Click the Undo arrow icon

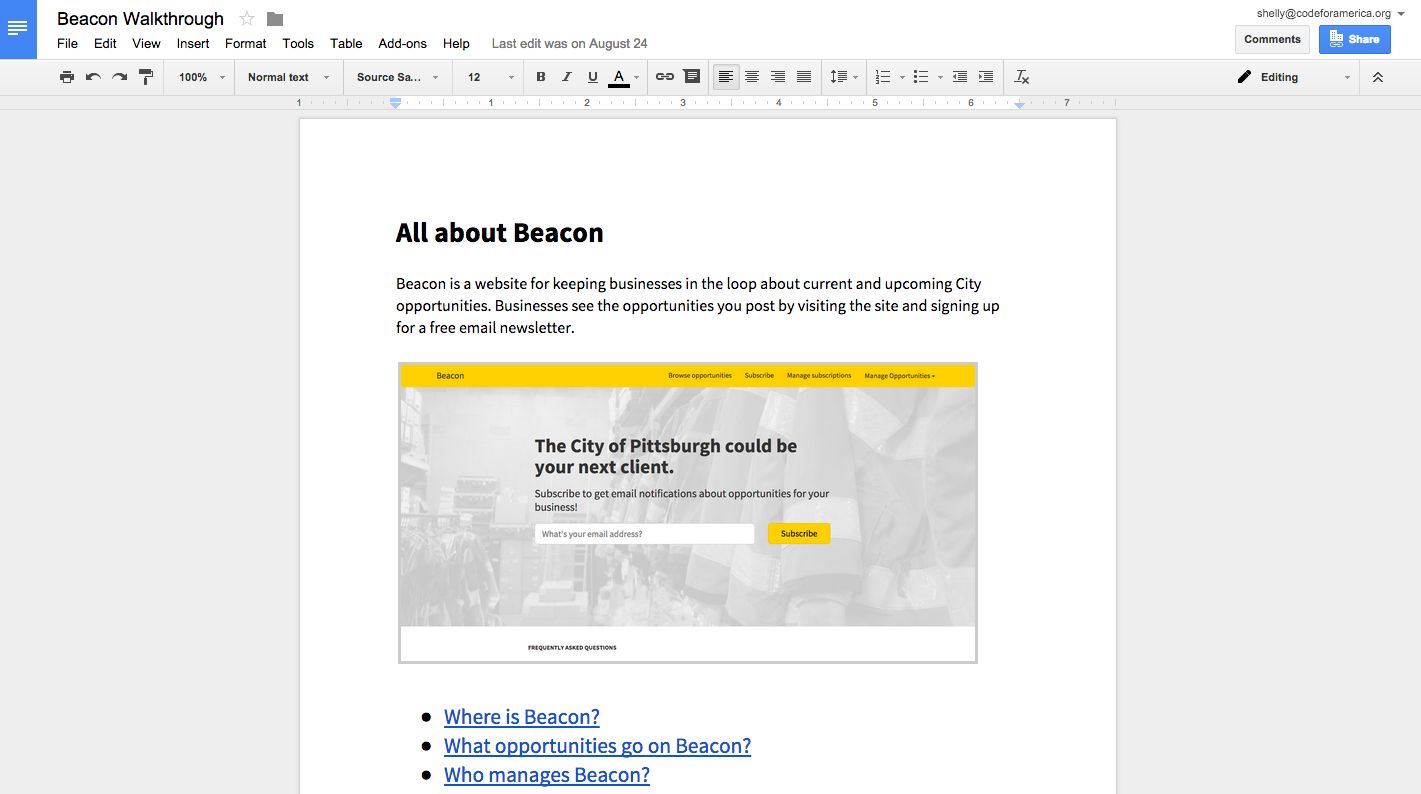pyautogui.click(x=93, y=77)
